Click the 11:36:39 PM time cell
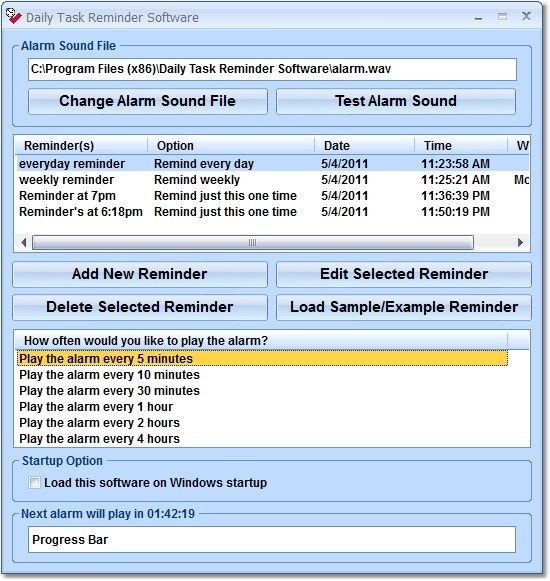The width and height of the screenshot is (550, 581). [455, 196]
